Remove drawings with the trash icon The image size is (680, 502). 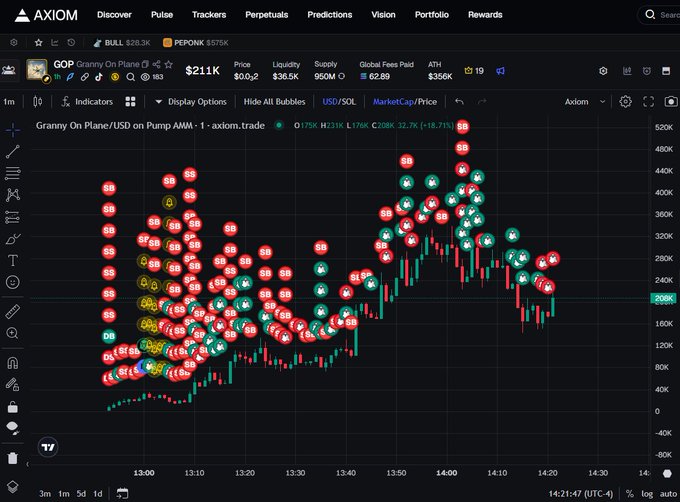click(x=13, y=458)
